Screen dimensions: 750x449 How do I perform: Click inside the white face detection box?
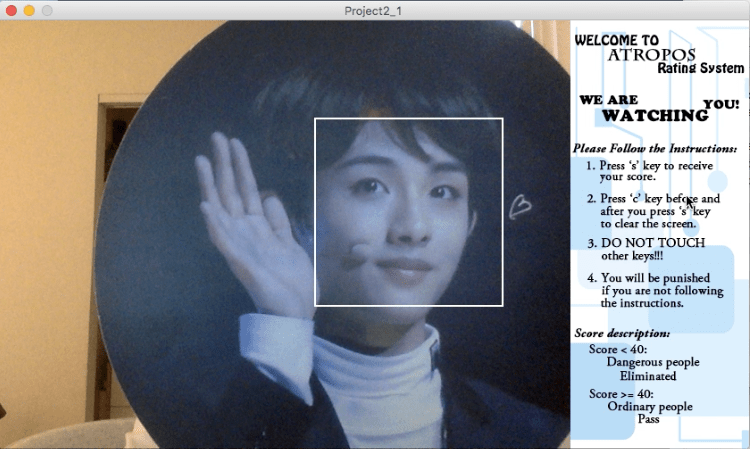coord(408,211)
